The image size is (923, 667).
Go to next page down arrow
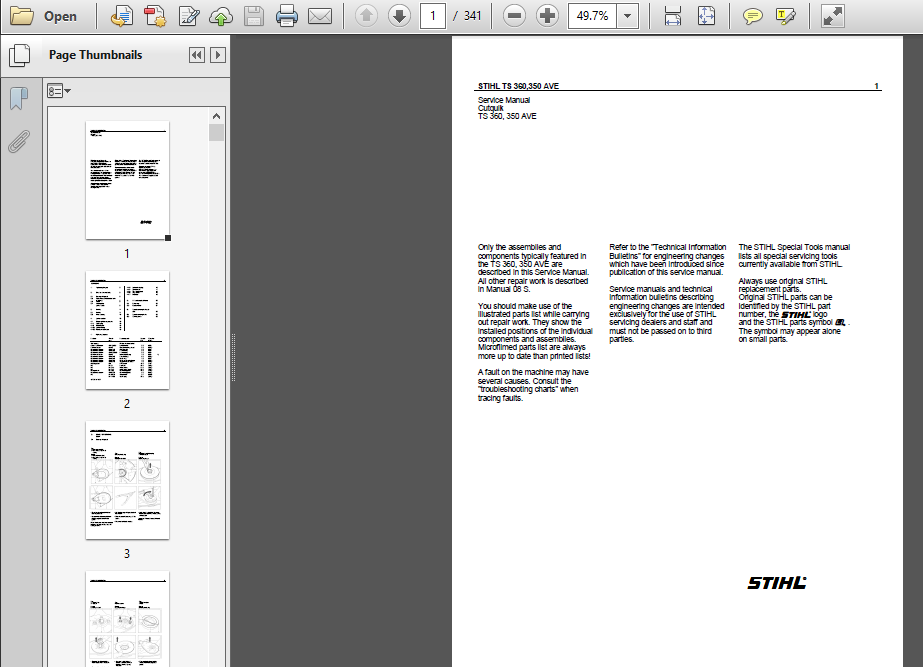pyautogui.click(x=399, y=16)
